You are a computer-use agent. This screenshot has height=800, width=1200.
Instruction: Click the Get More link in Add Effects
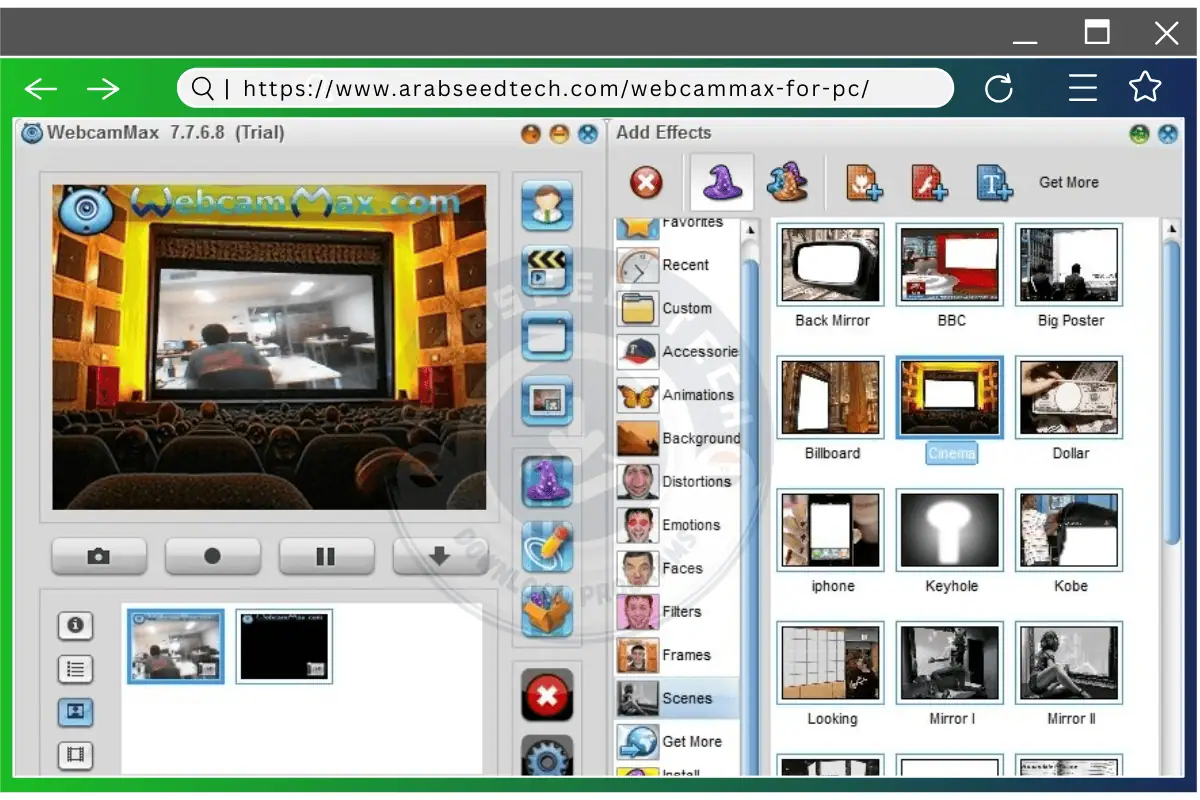[x=1068, y=182]
